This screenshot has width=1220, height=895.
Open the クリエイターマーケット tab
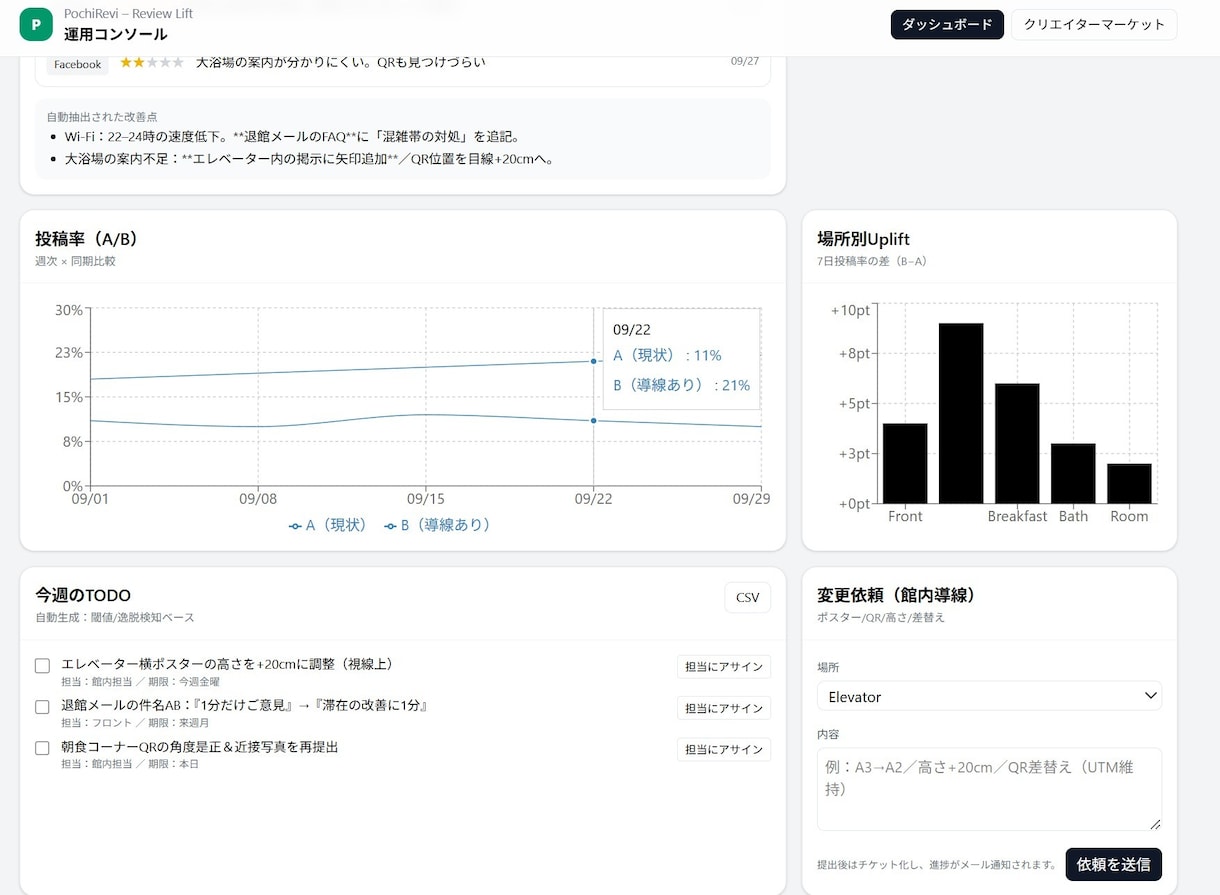[x=1094, y=24]
